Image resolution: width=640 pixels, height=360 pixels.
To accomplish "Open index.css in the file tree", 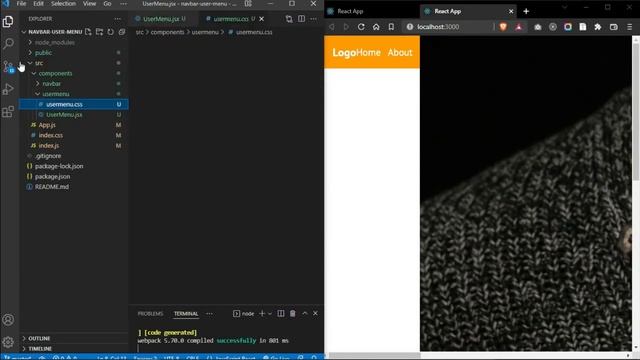I will [51, 135].
